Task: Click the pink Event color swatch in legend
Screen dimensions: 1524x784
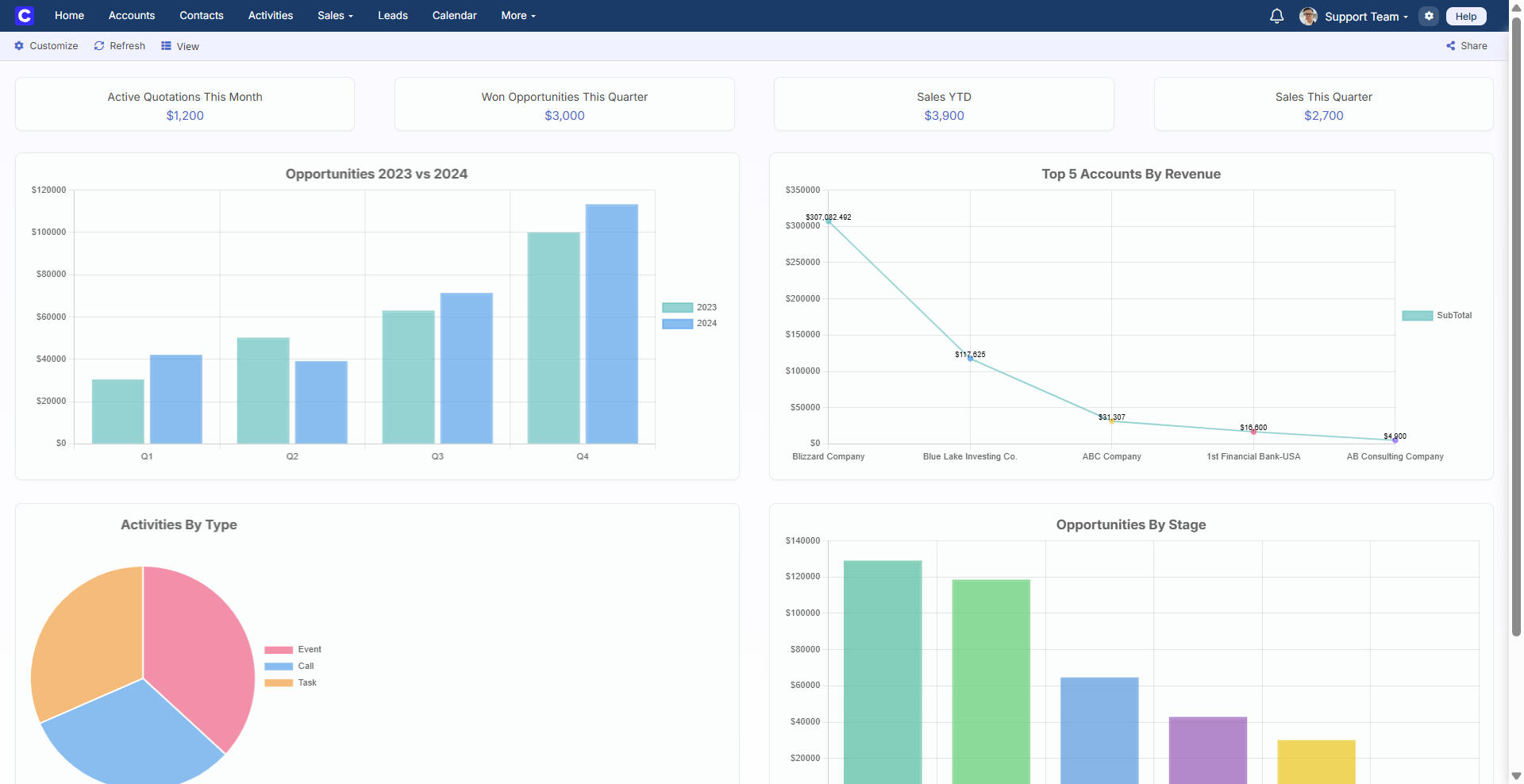Action: pos(279,649)
